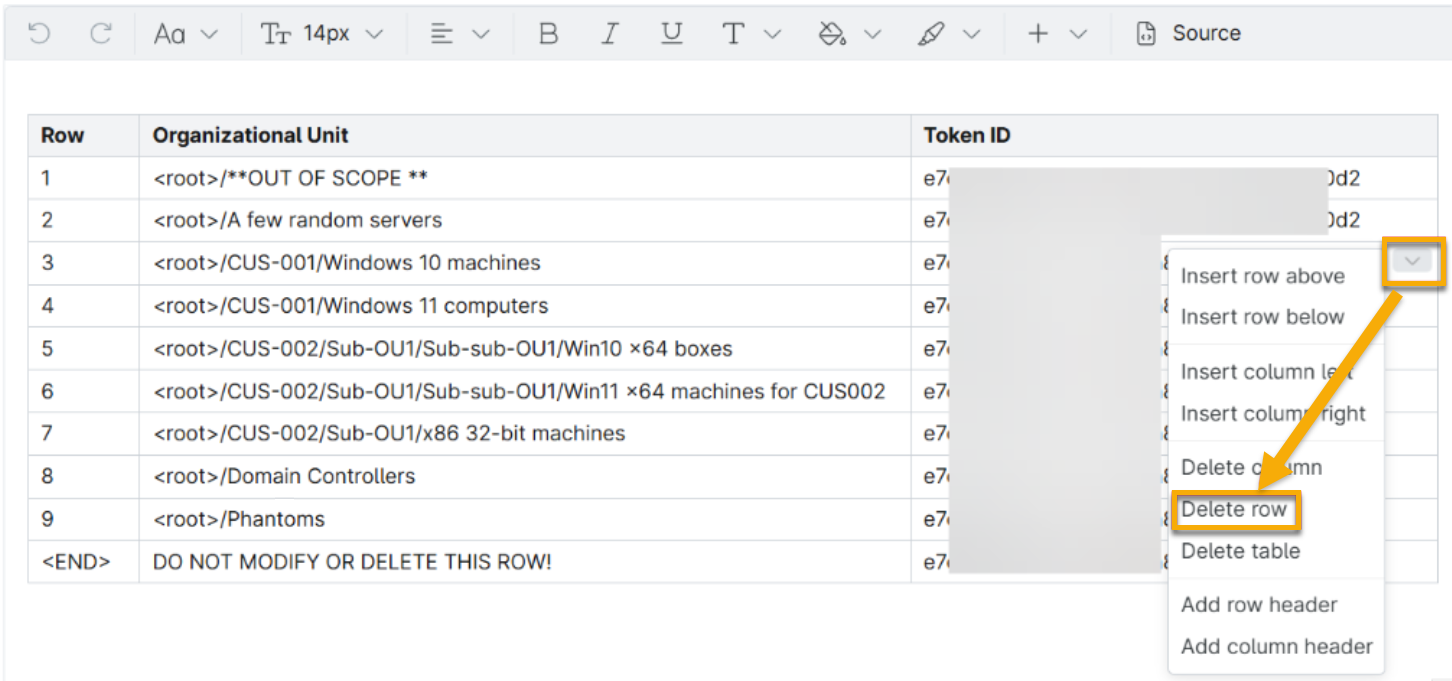Image resolution: width=1452 pixels, height=681 pixels.
Task: Switch to Source view
Action: [1189, 34]
